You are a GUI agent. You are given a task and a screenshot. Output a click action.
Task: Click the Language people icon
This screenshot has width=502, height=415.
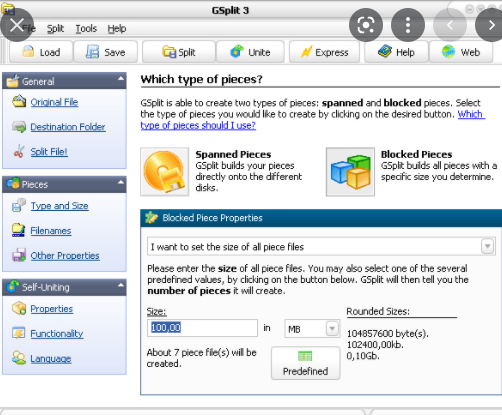click(x=19, y=358)
